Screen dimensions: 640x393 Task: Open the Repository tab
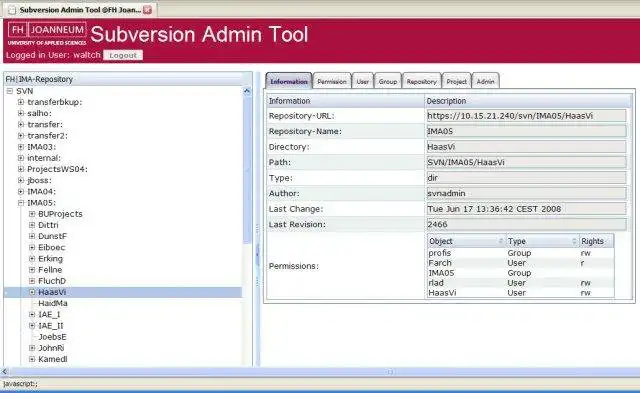coord(422,81)
